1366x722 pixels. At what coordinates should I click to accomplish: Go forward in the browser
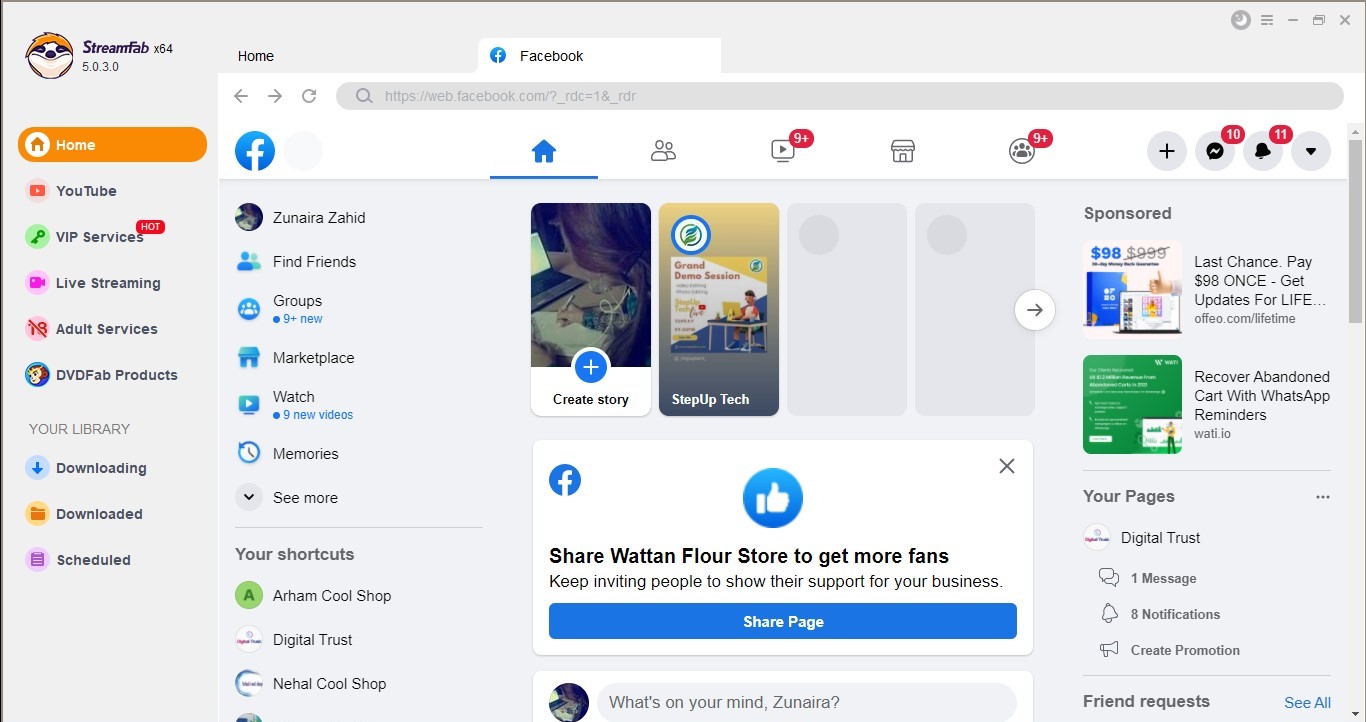point(275,96)
